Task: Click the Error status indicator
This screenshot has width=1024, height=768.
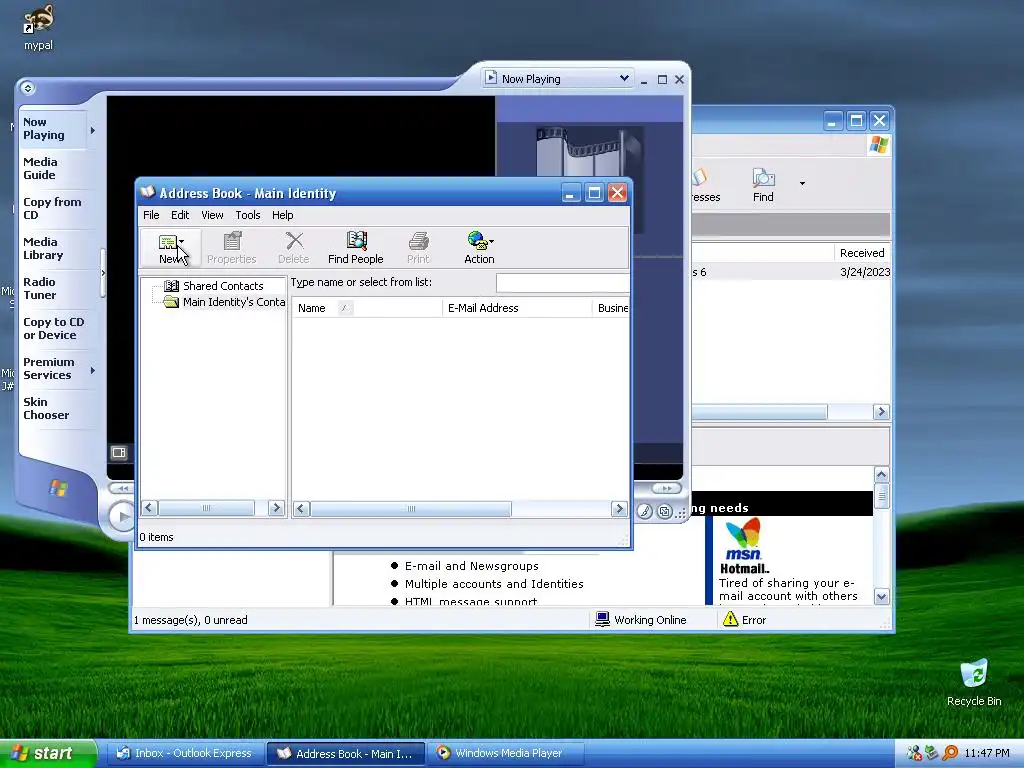Action: pyautogui.click(x=744, y=620)
